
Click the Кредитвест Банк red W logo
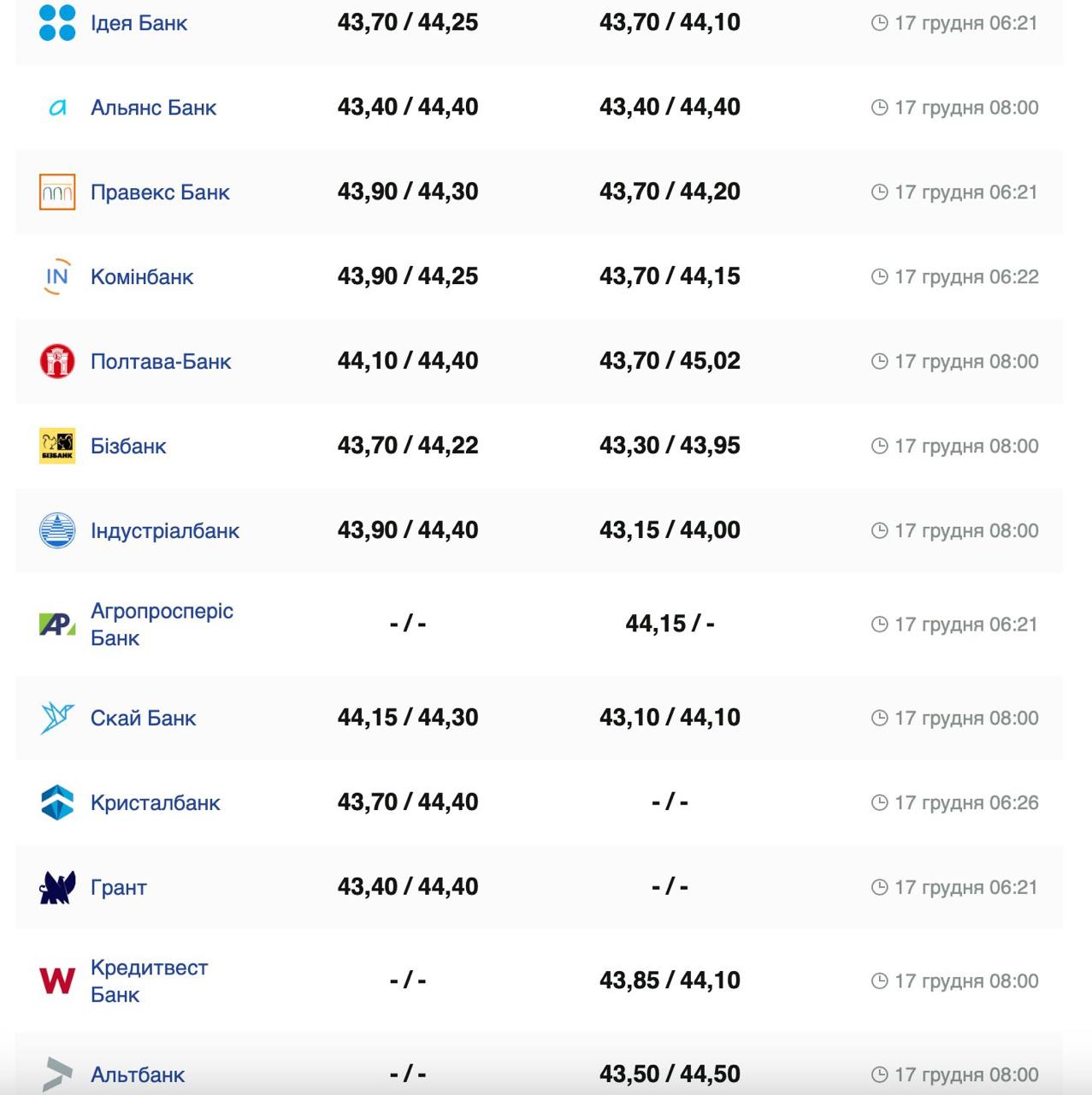point(57,980)
